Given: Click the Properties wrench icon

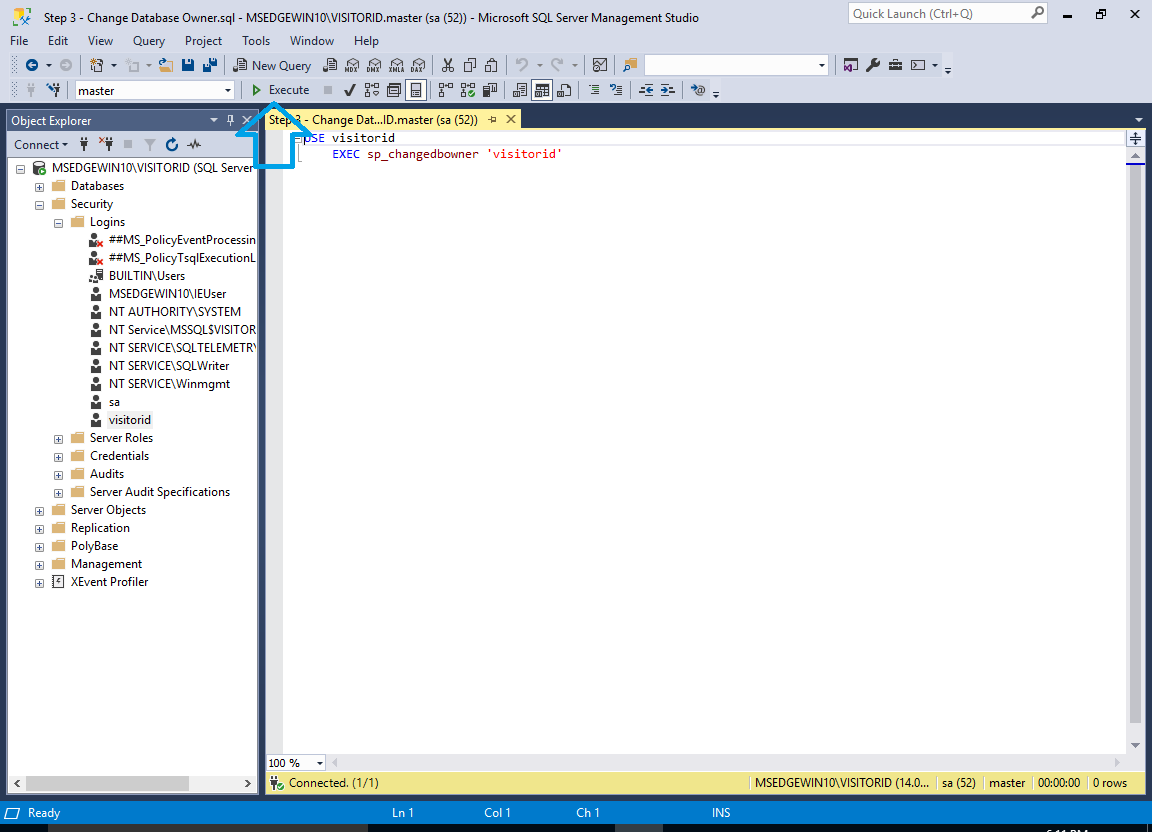Looking at the screenshot, I should (872, 65).
